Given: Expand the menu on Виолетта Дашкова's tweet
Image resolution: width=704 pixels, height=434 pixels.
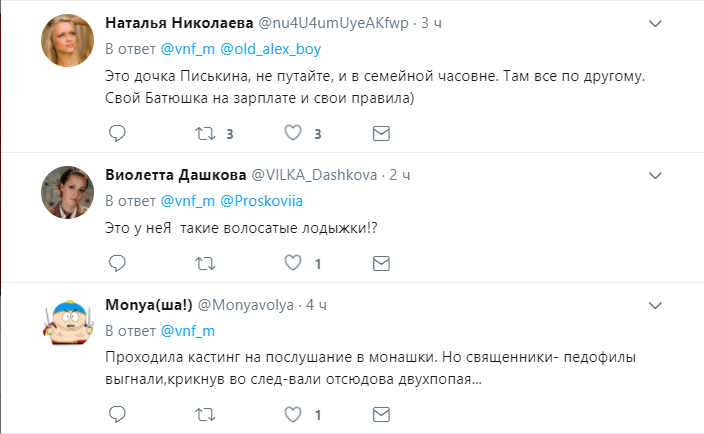Looking at the screenshot, I should click(656, 172).
